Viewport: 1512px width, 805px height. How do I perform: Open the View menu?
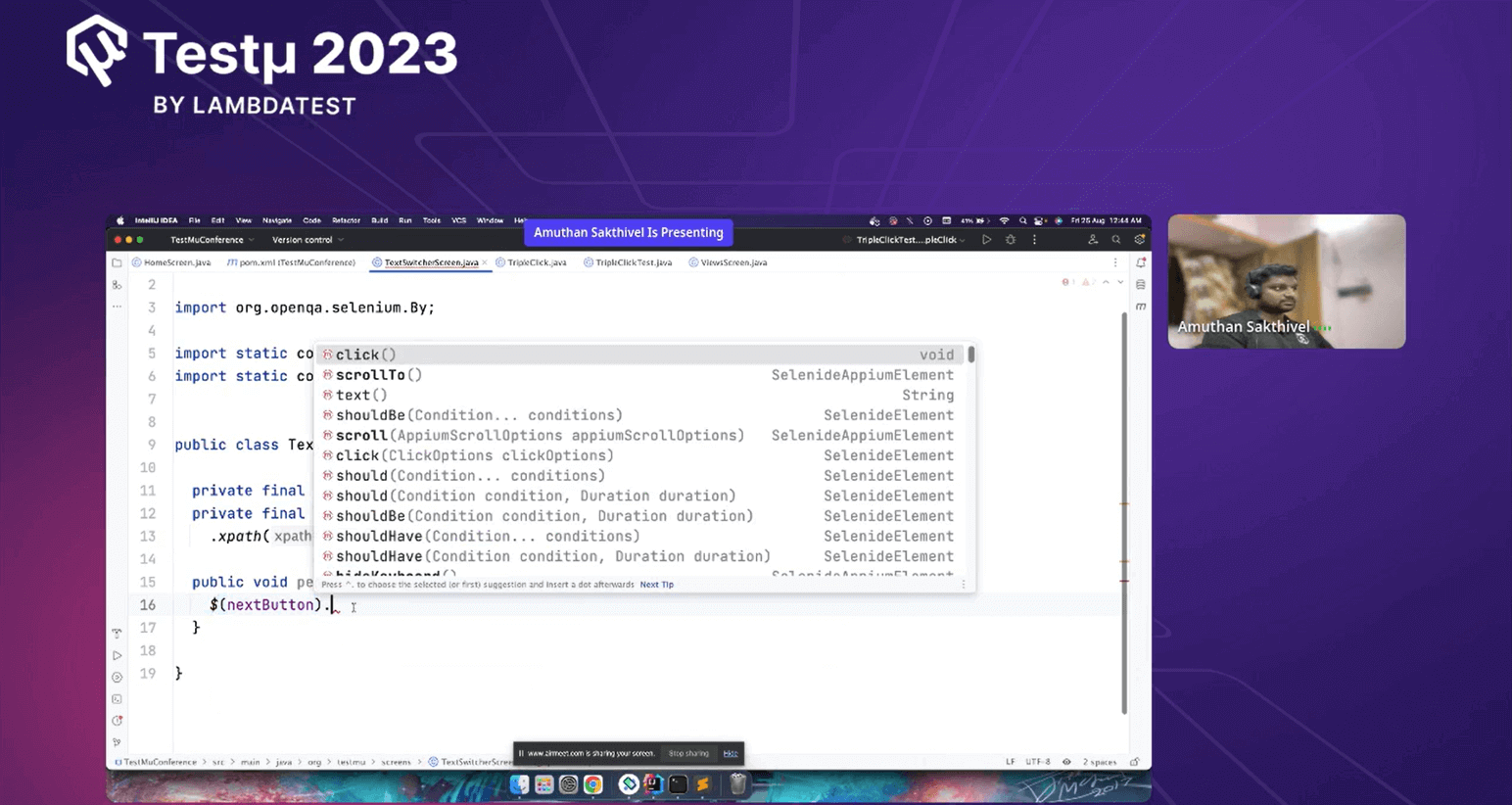tap(243, 221)
